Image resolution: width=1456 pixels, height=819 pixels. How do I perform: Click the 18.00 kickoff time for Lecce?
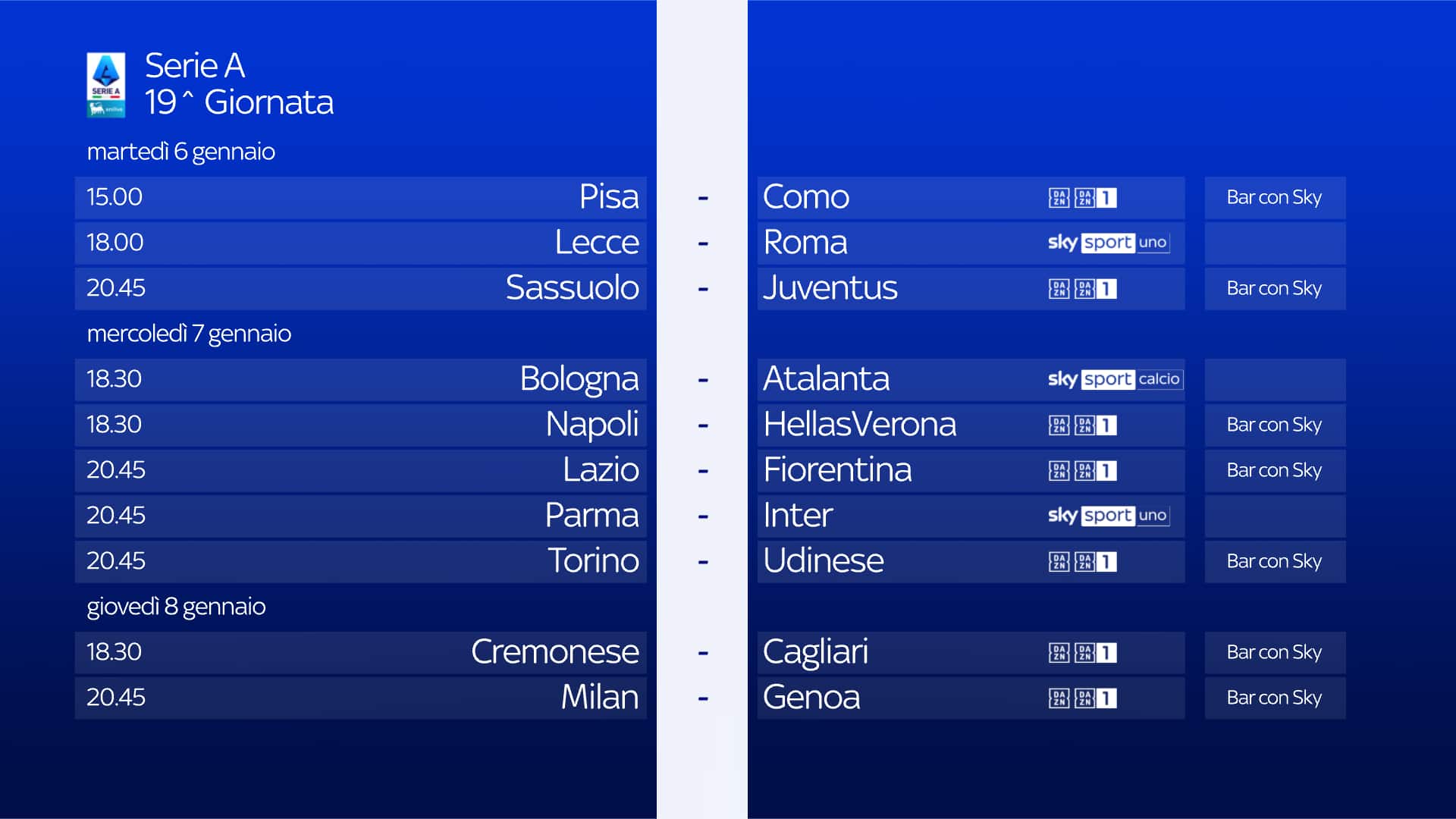click(x=115, y=243)
